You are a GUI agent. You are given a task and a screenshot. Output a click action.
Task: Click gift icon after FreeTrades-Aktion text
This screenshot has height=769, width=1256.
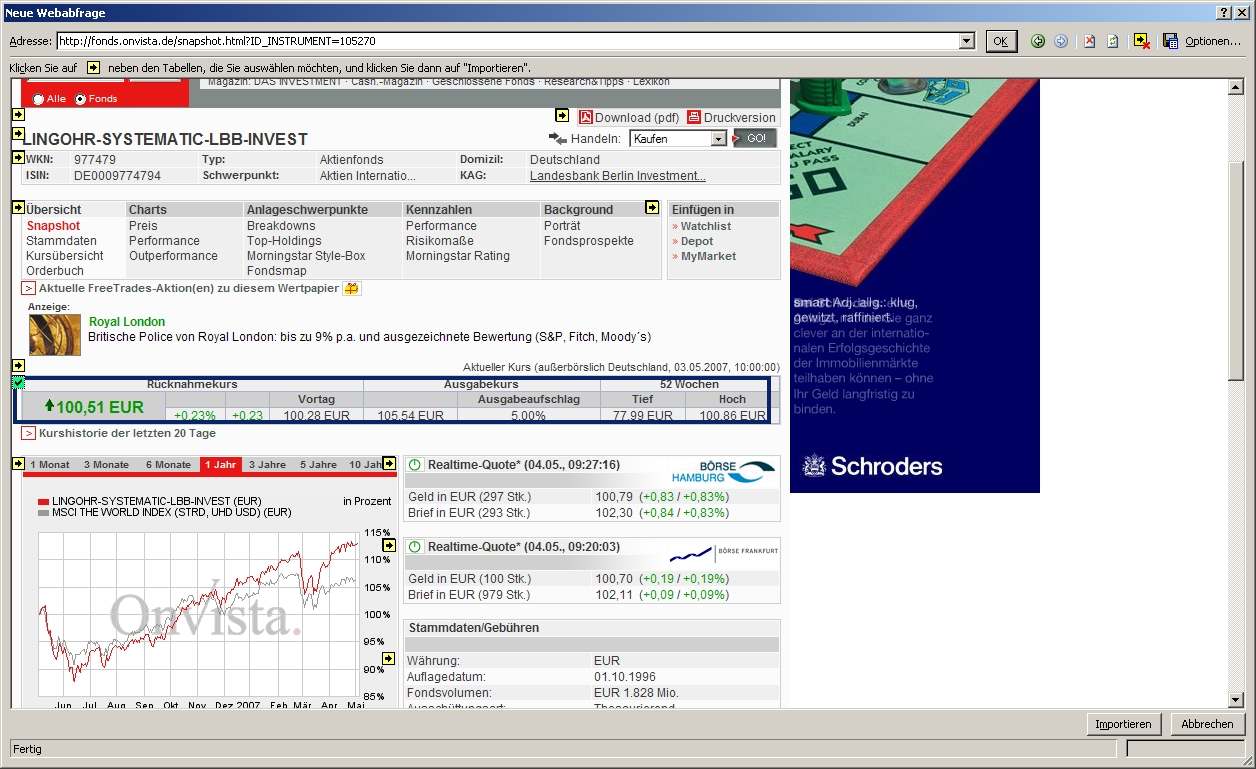(352, 288)
